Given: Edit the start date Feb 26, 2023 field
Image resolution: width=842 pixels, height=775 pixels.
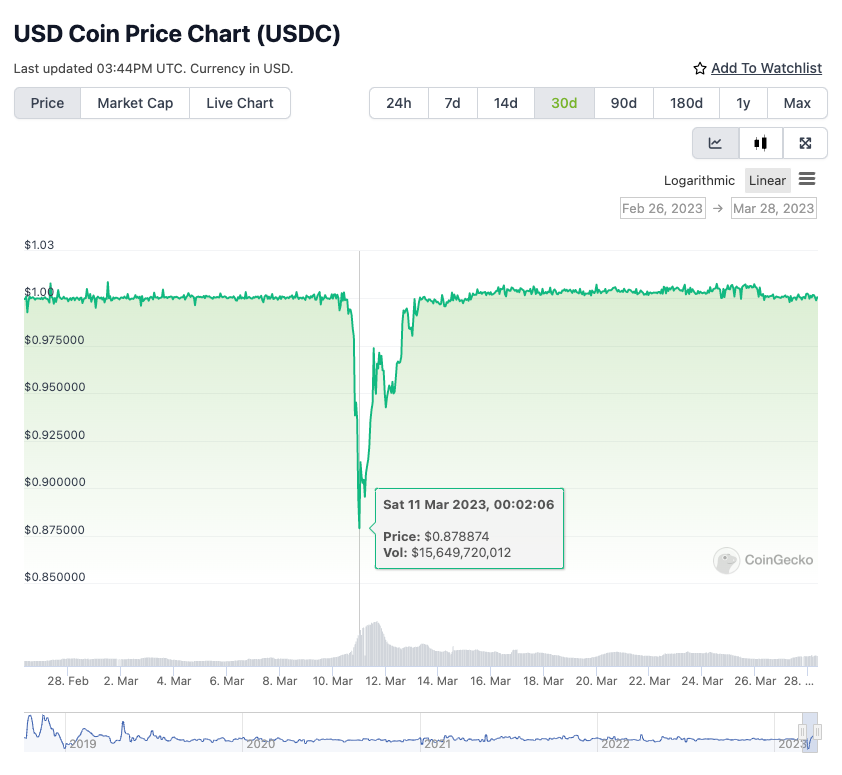Looking at the screenshot, I should tap(663, 208).
